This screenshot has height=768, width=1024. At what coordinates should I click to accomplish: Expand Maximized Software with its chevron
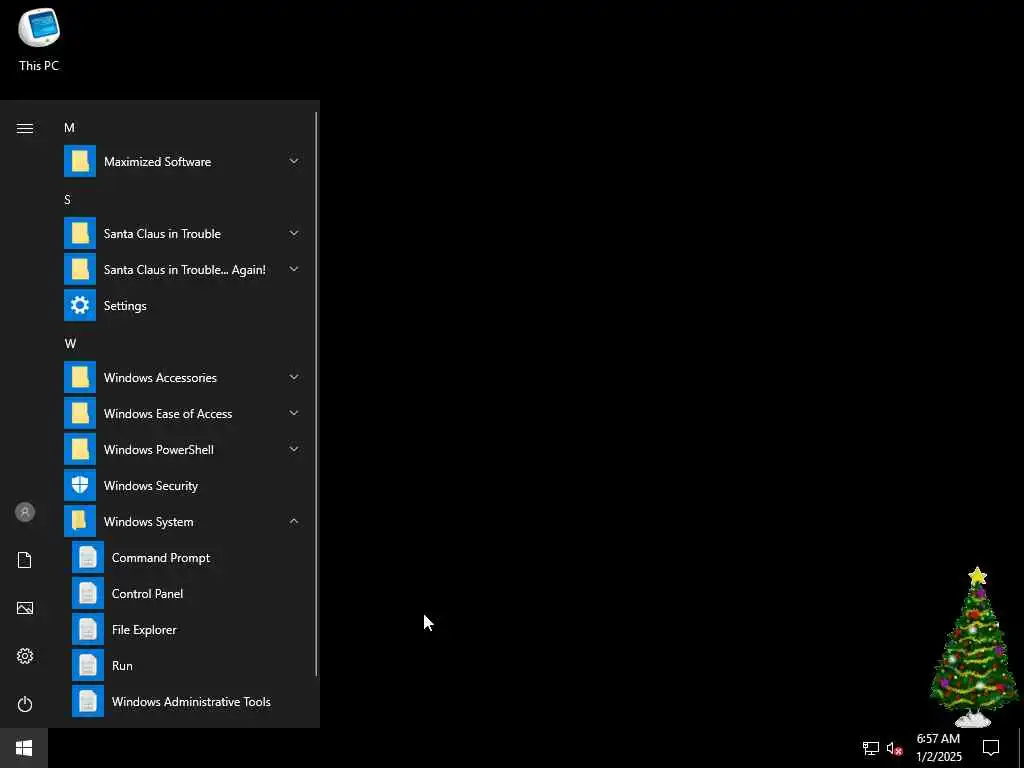point(294,161)
